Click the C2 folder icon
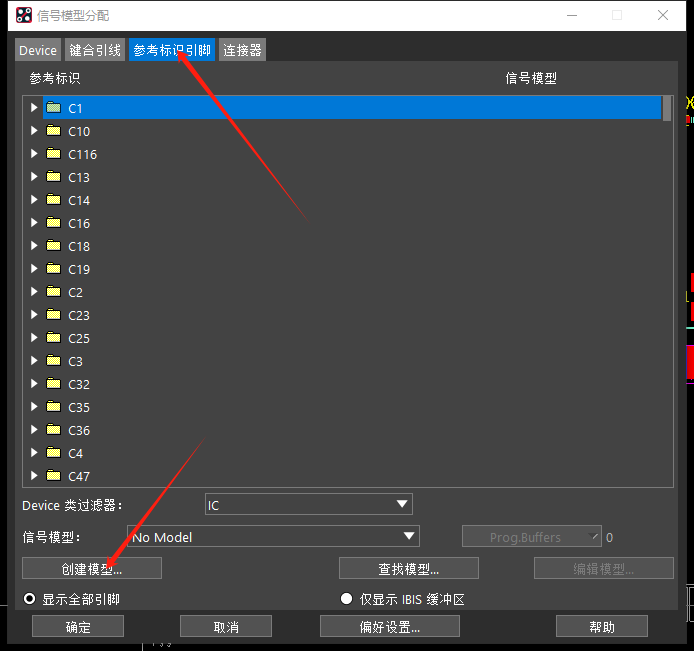 54,292
